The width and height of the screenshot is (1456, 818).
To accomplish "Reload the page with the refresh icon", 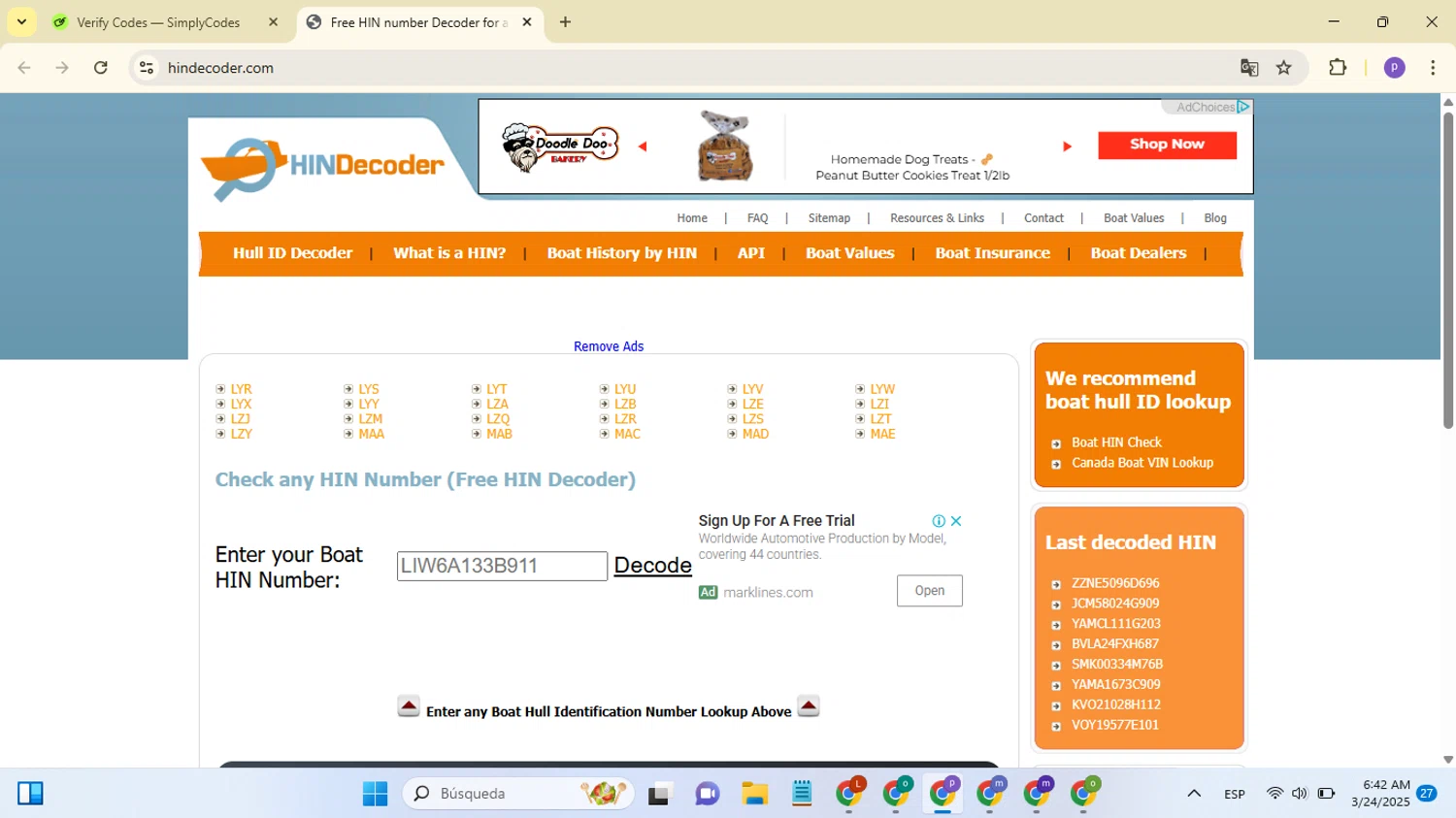I will (101, 68).
